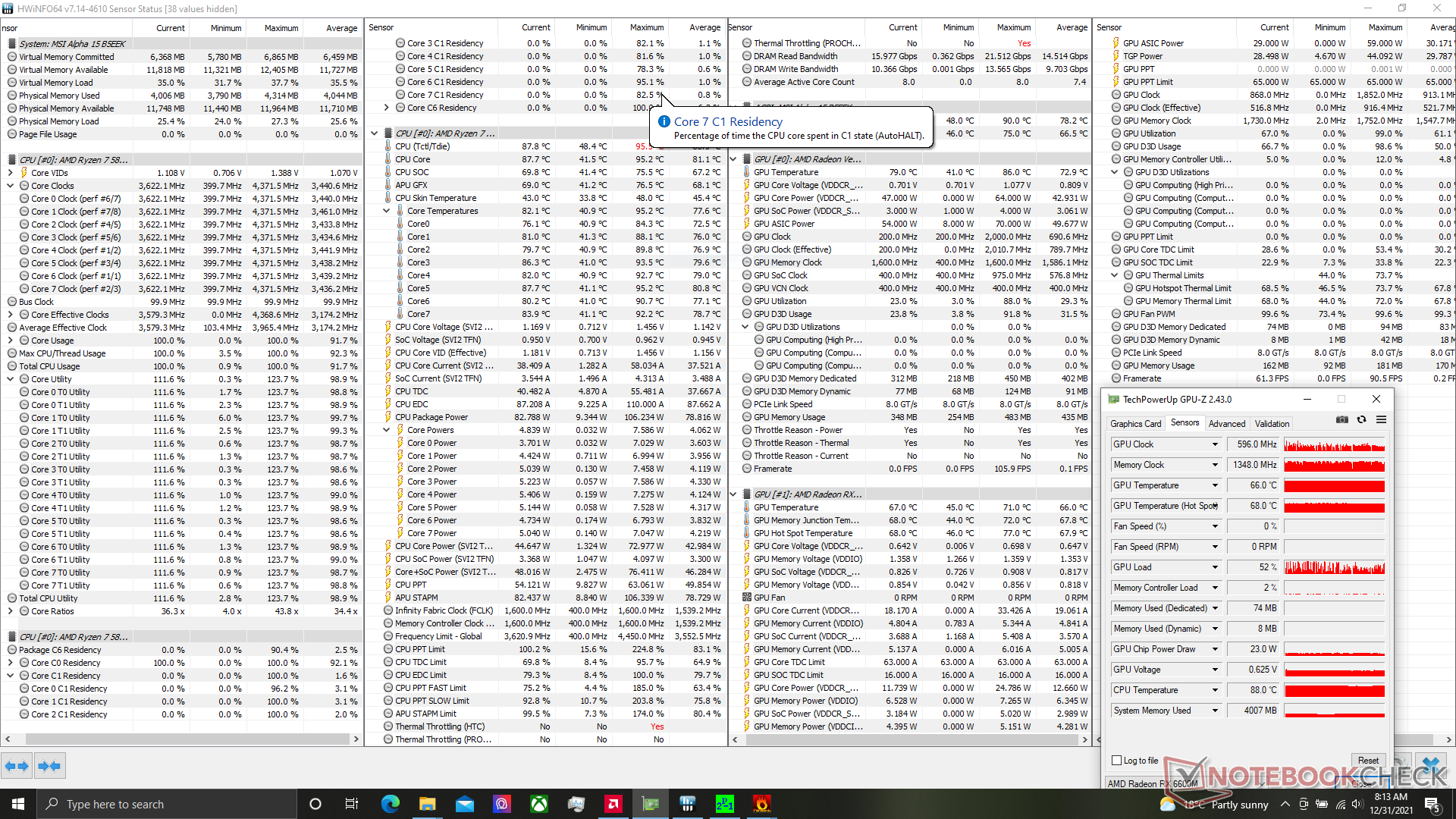Open FurMark from the taskbar
Viewport: 1456px width, 819px height.
click(x=761, y=804)
